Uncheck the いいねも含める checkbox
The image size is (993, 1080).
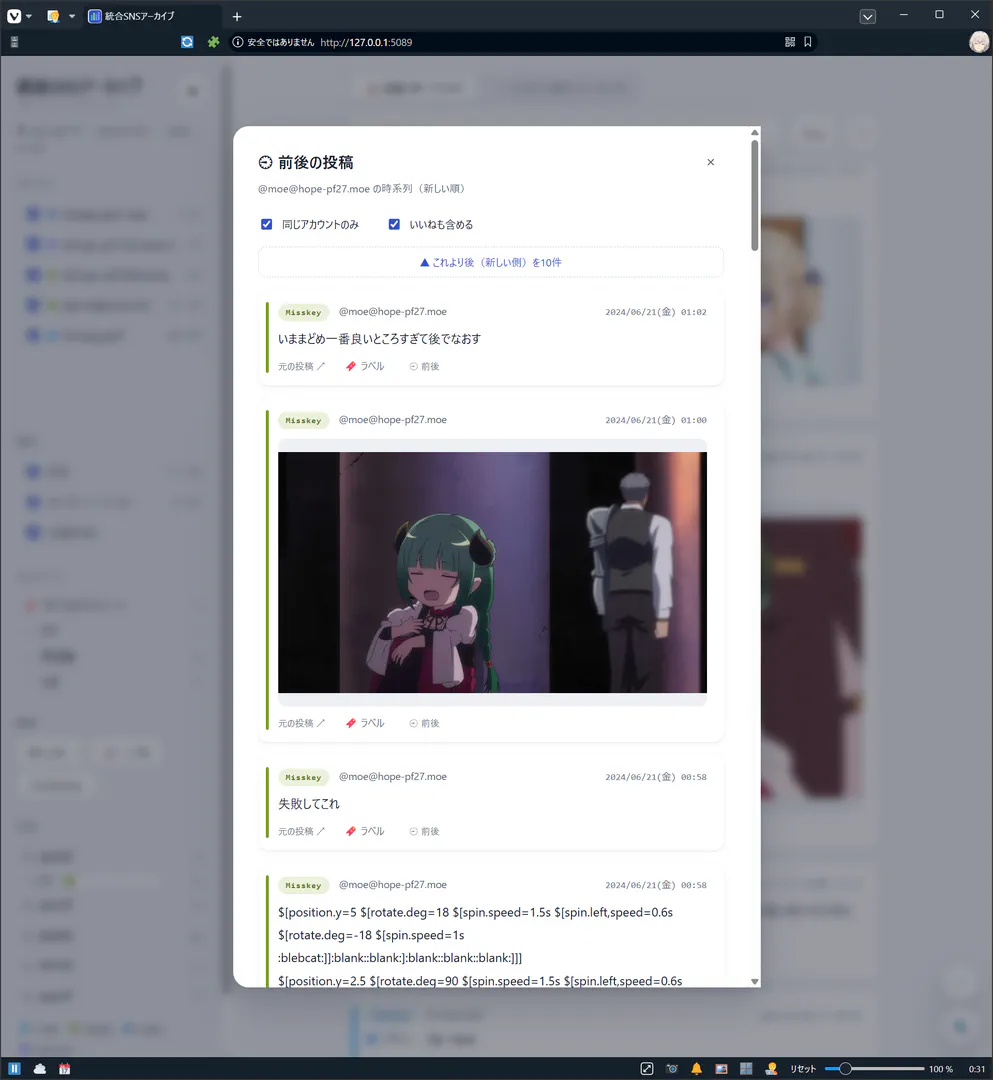(394, 225)
